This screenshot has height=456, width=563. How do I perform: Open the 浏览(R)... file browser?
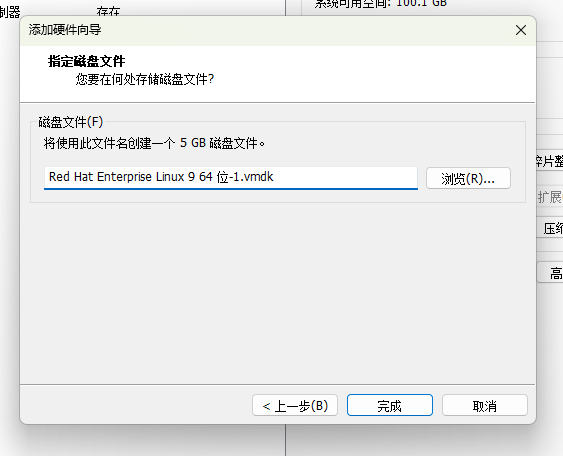(x=468, y=178)
